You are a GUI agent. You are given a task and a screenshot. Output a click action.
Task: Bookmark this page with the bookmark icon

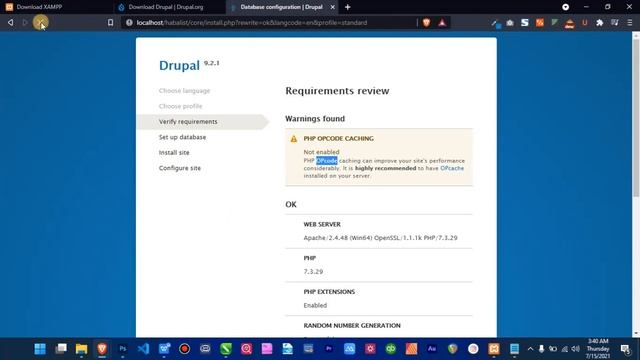click(110, 23)
